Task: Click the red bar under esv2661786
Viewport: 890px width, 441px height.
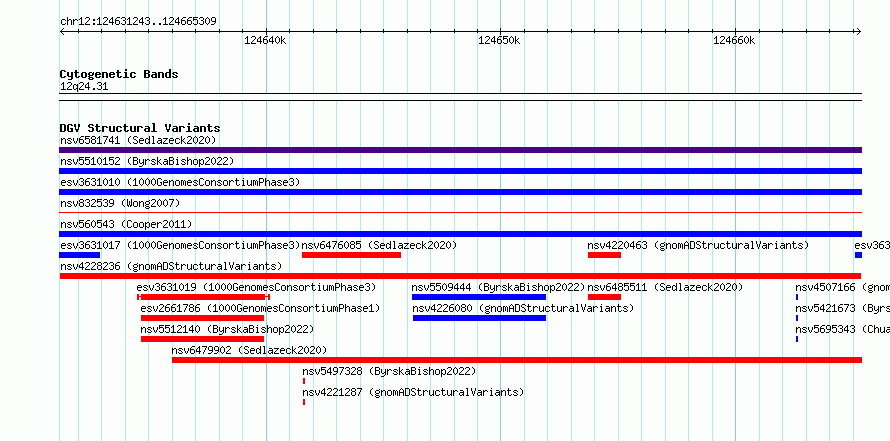Action: (x=203, y=318)
